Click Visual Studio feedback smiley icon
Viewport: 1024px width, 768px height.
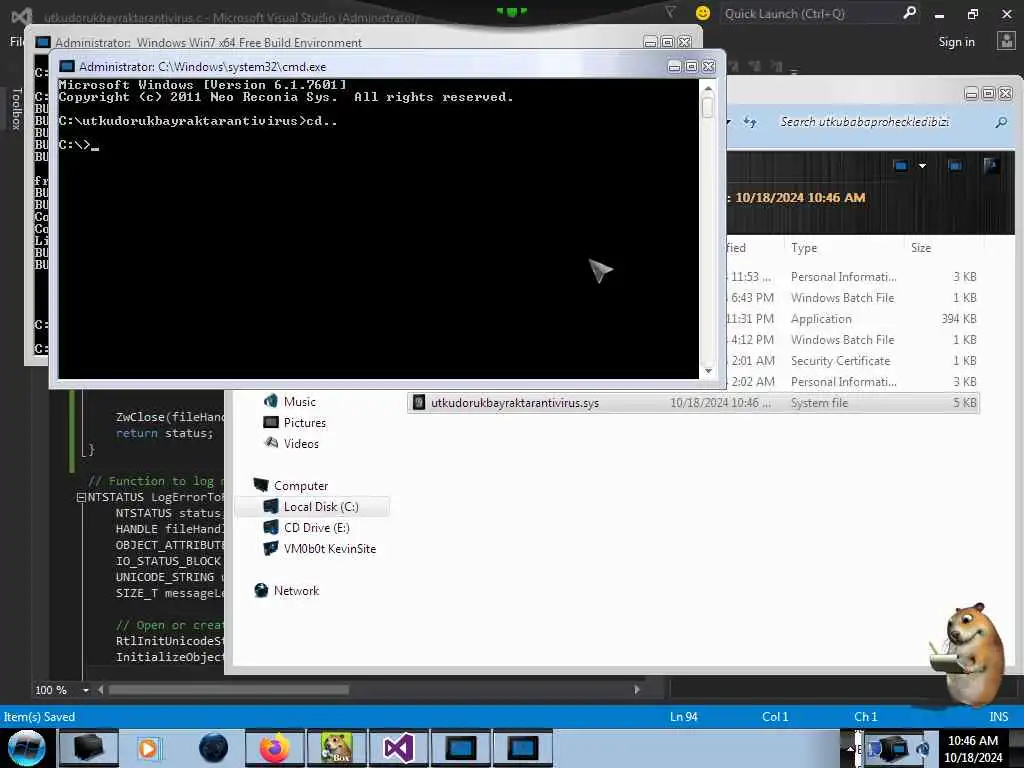click(703, 13)
